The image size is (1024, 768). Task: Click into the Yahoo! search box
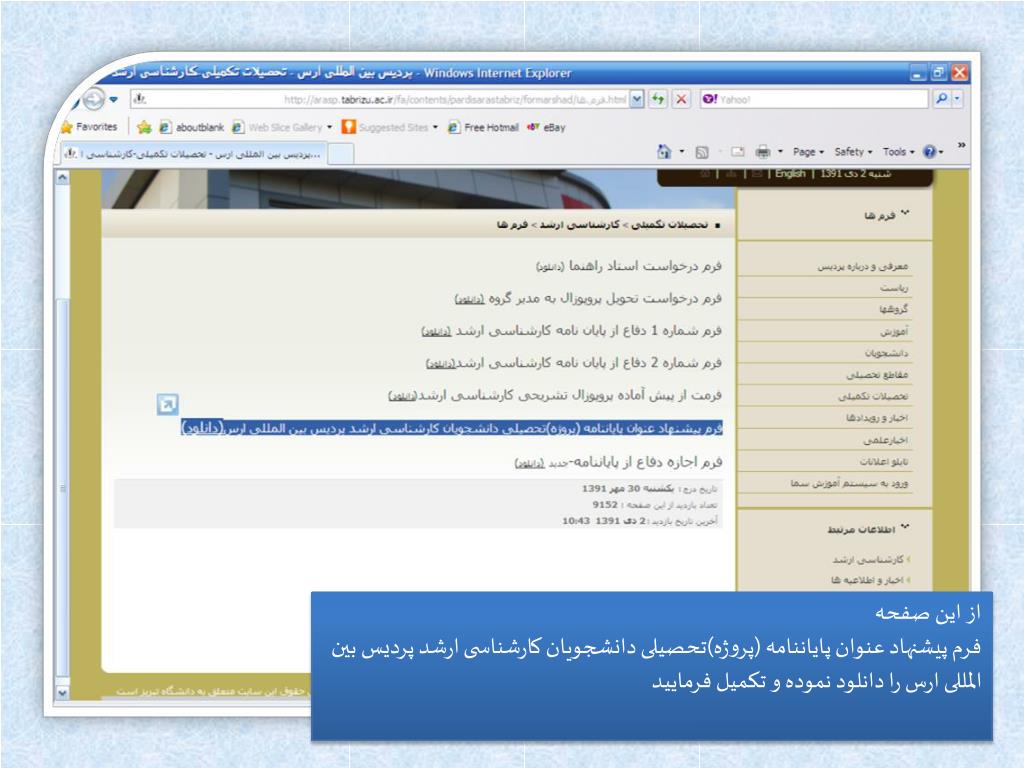tap(813, 99)
